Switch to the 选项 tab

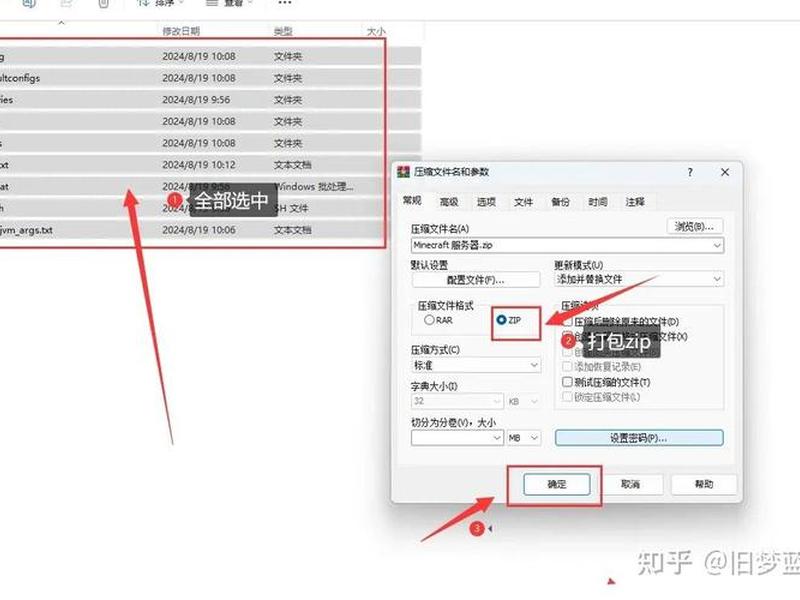(x=486, y=202)
